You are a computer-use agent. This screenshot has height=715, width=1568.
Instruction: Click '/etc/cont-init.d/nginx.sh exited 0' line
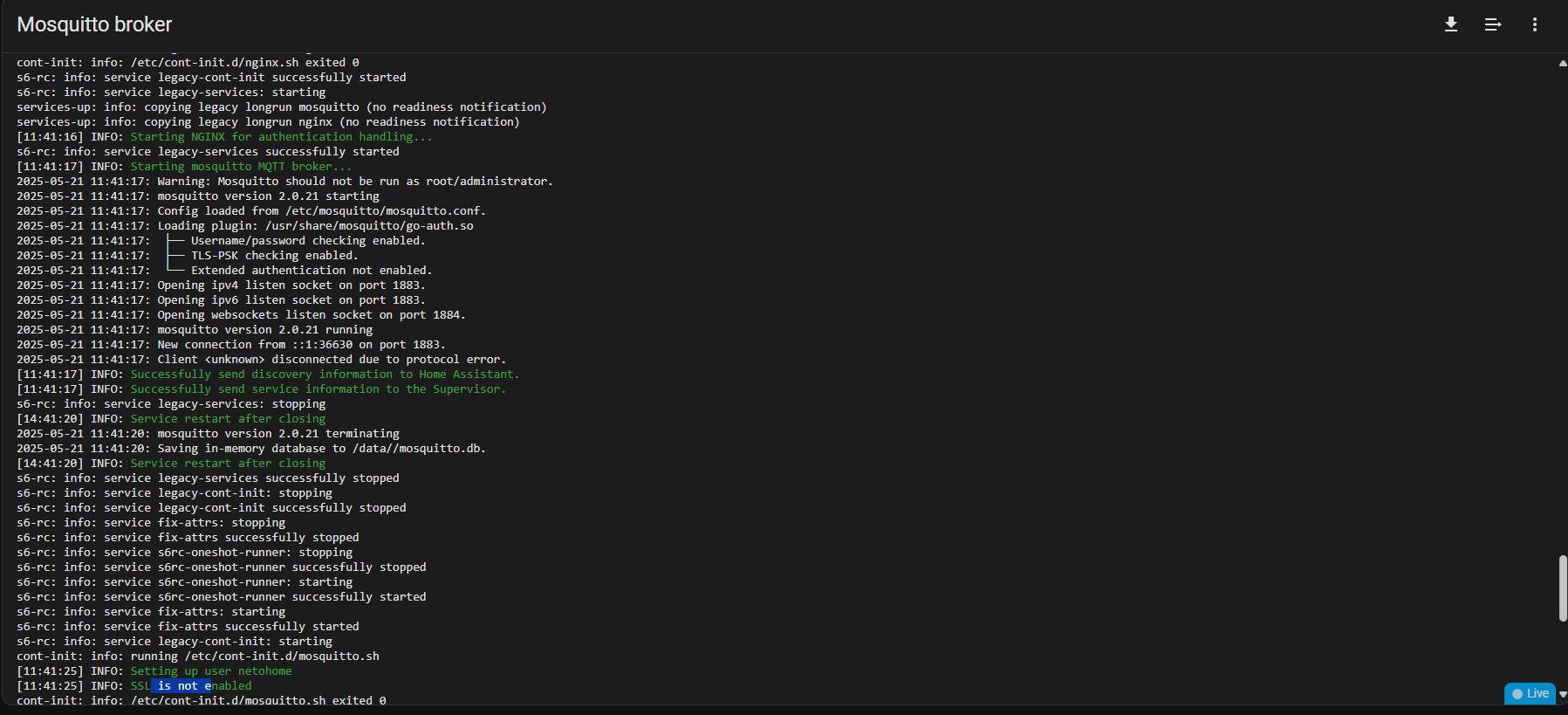[x=188, y=62]
